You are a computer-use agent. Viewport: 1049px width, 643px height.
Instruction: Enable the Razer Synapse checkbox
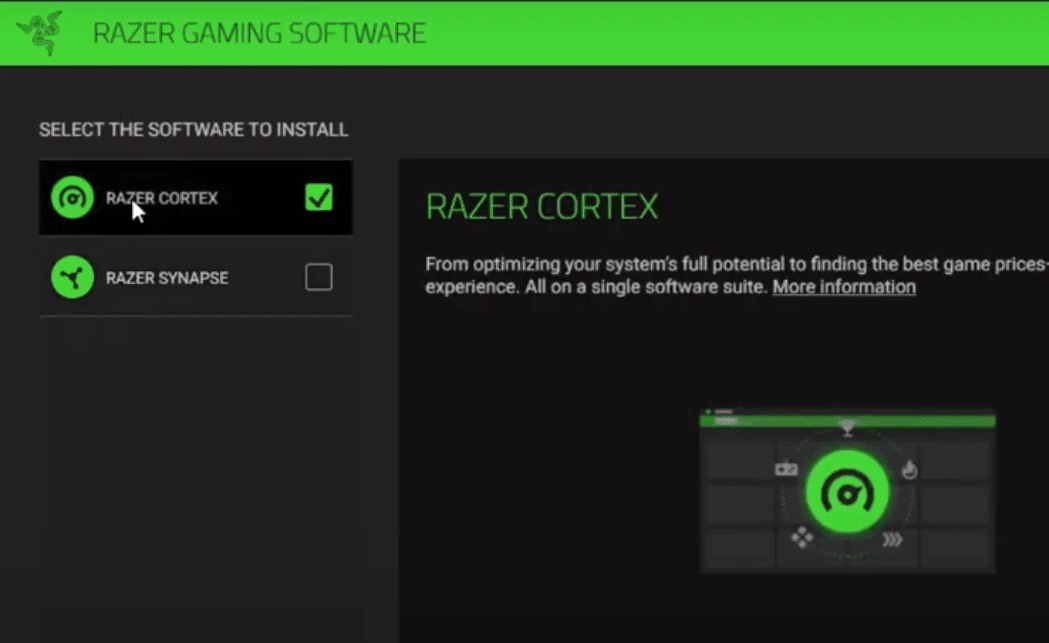coord(318,277)
